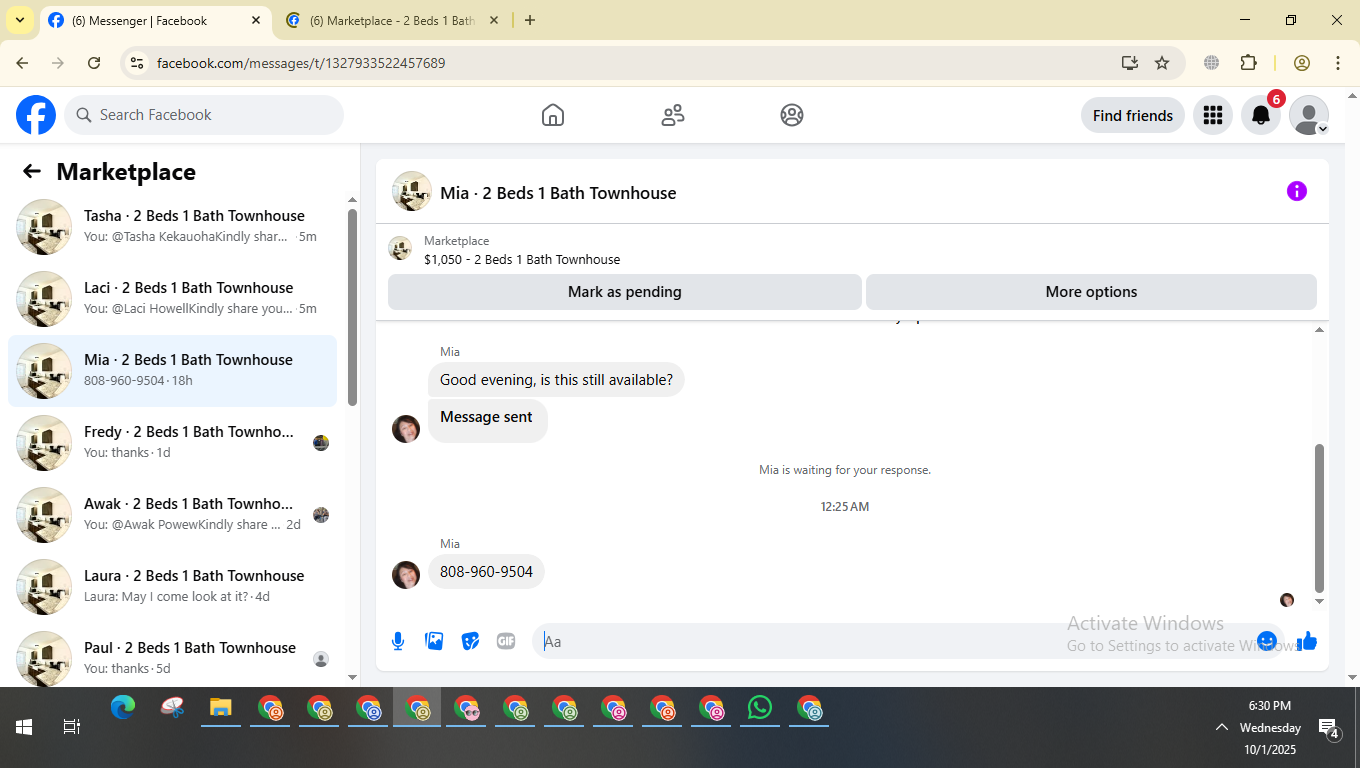Open the emoji picker in message box
This screenshot has height=768, width=1360.
pyautogui.click(x=1267, y=641)
